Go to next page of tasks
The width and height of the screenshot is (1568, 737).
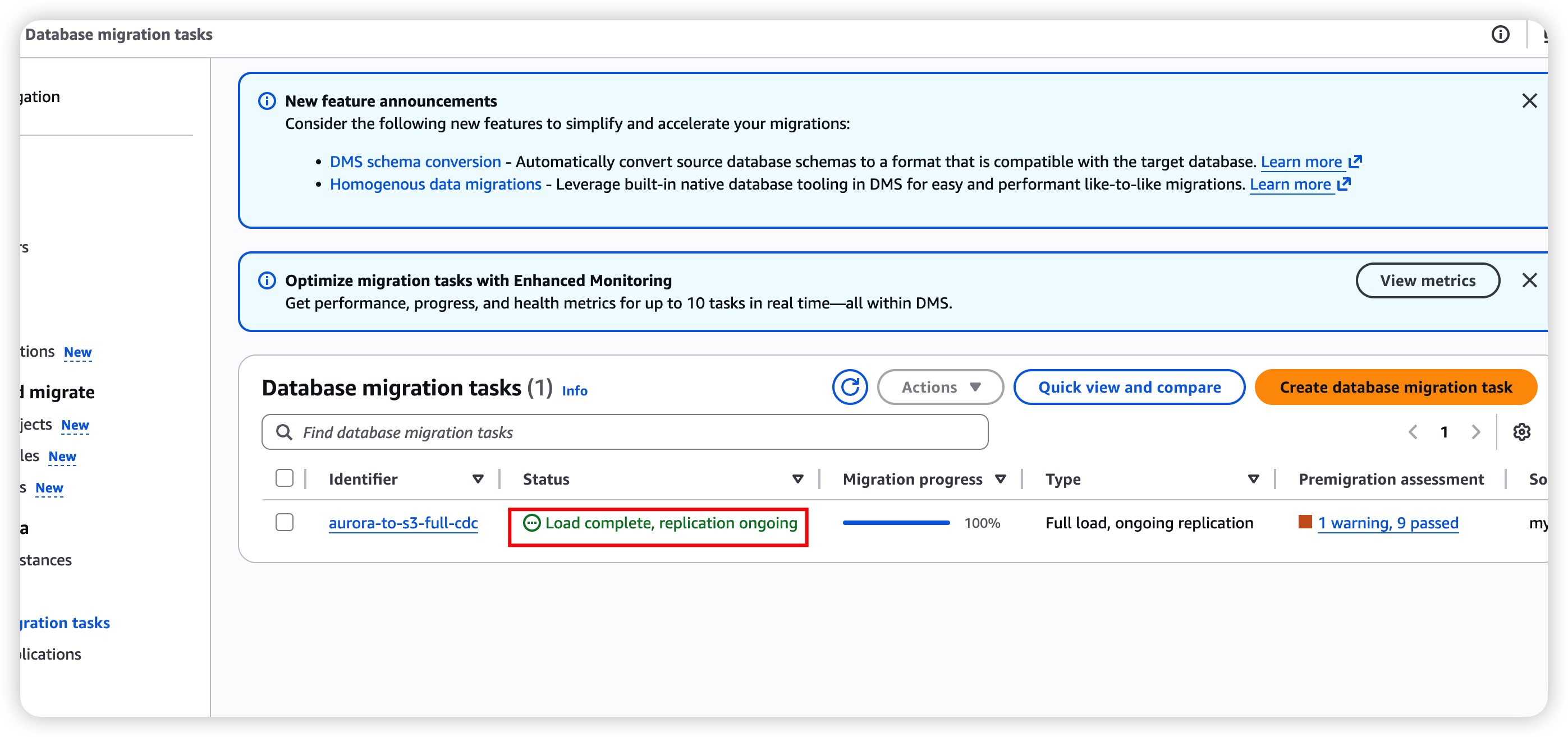(x=1475, y=432)
